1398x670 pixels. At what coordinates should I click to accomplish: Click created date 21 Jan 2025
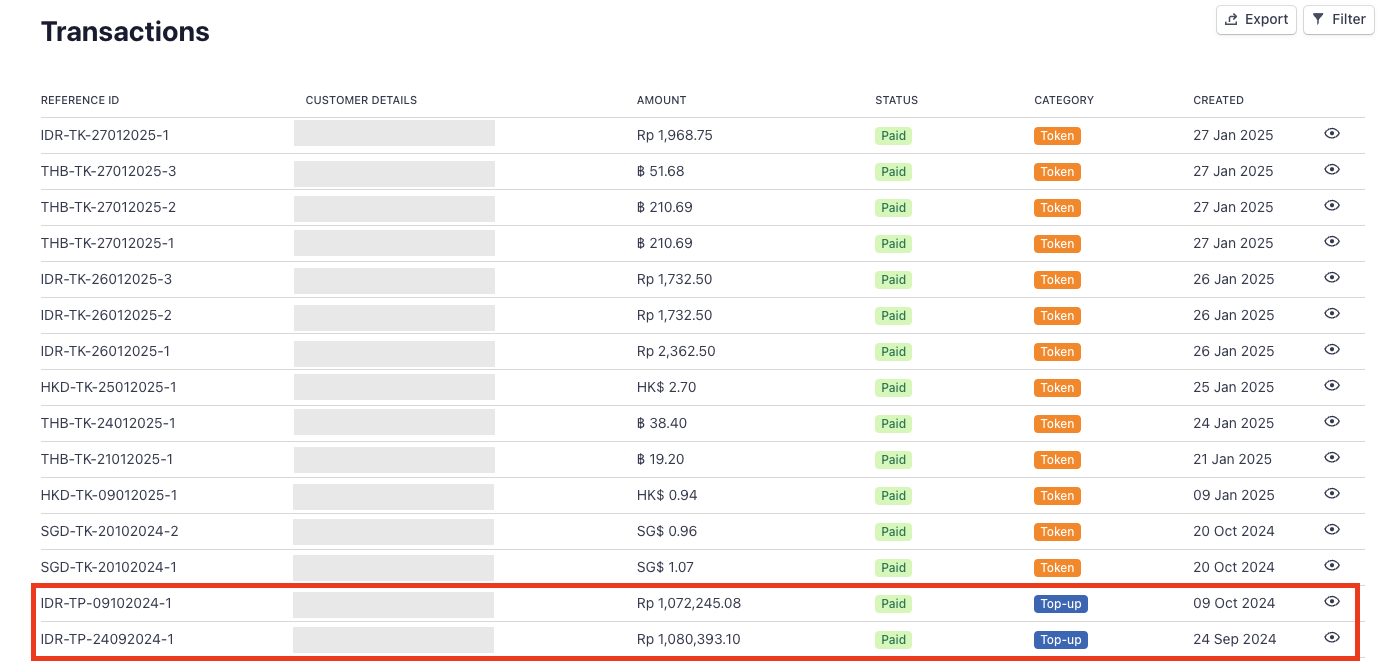[x=1233, y=459]
